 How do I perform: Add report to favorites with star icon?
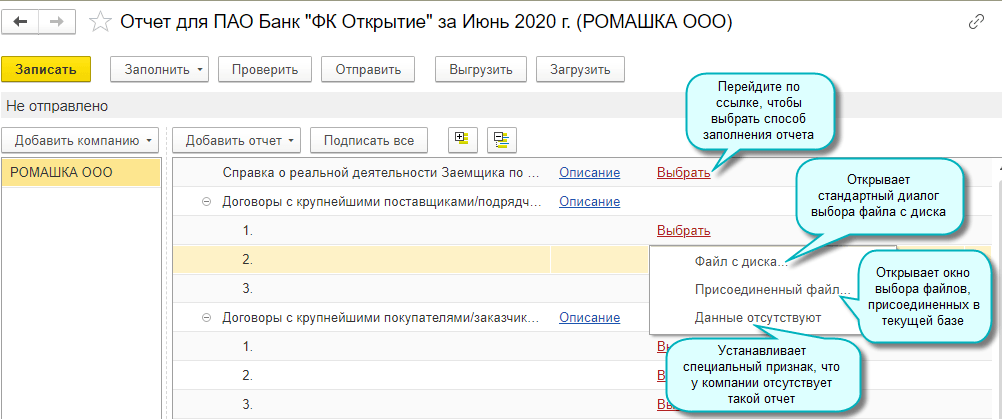click(99, 21)
